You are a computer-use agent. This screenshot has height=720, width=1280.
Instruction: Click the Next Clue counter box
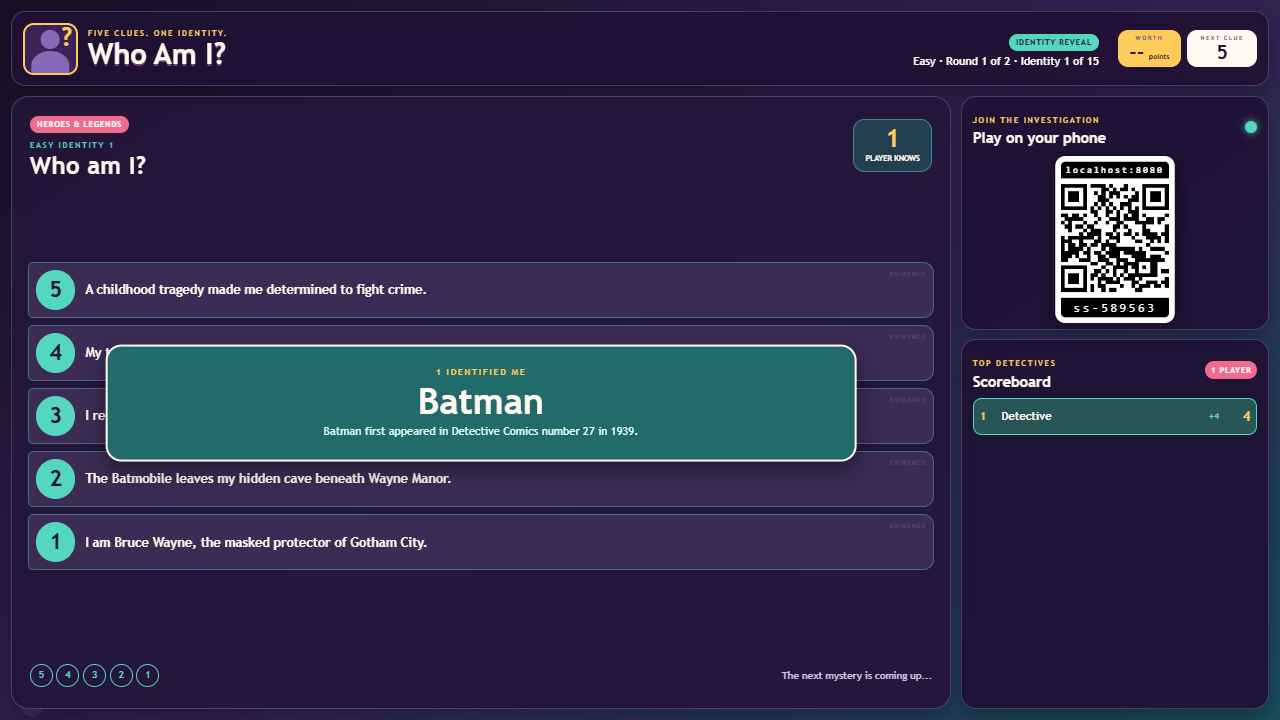coord(1222,49)
